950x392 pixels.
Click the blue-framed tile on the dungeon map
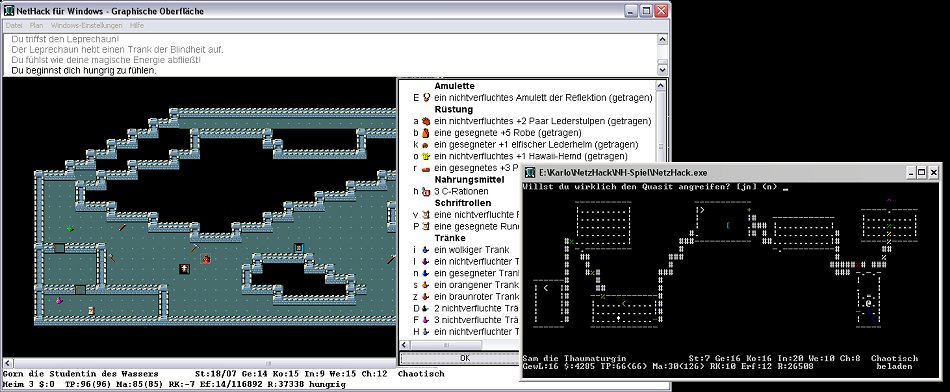point(298,248)
